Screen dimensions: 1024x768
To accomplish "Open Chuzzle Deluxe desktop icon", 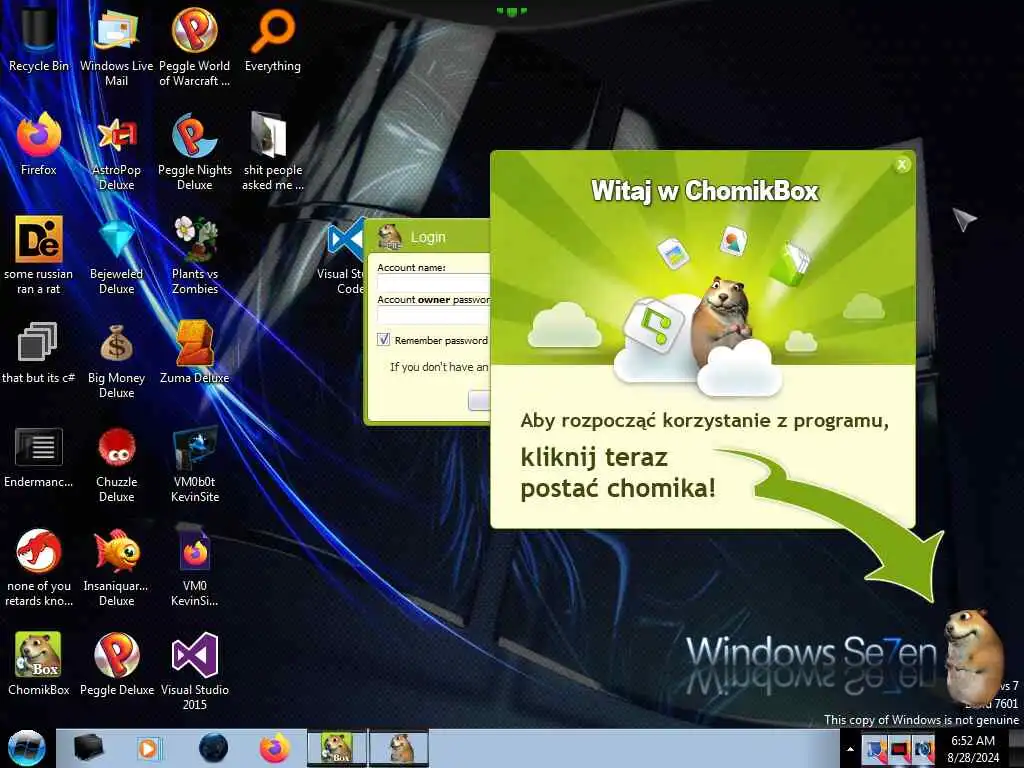I will click(x=116, y=464).
